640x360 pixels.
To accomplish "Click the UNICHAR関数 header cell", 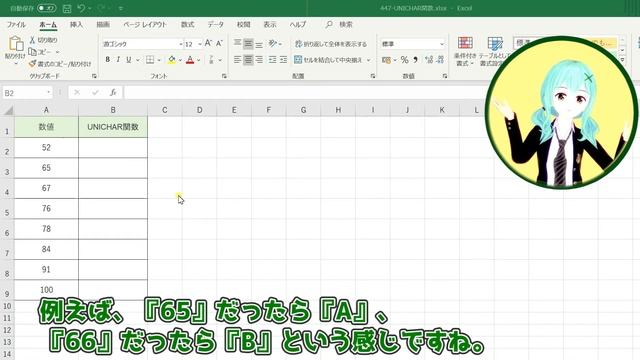I will (113, 127).
